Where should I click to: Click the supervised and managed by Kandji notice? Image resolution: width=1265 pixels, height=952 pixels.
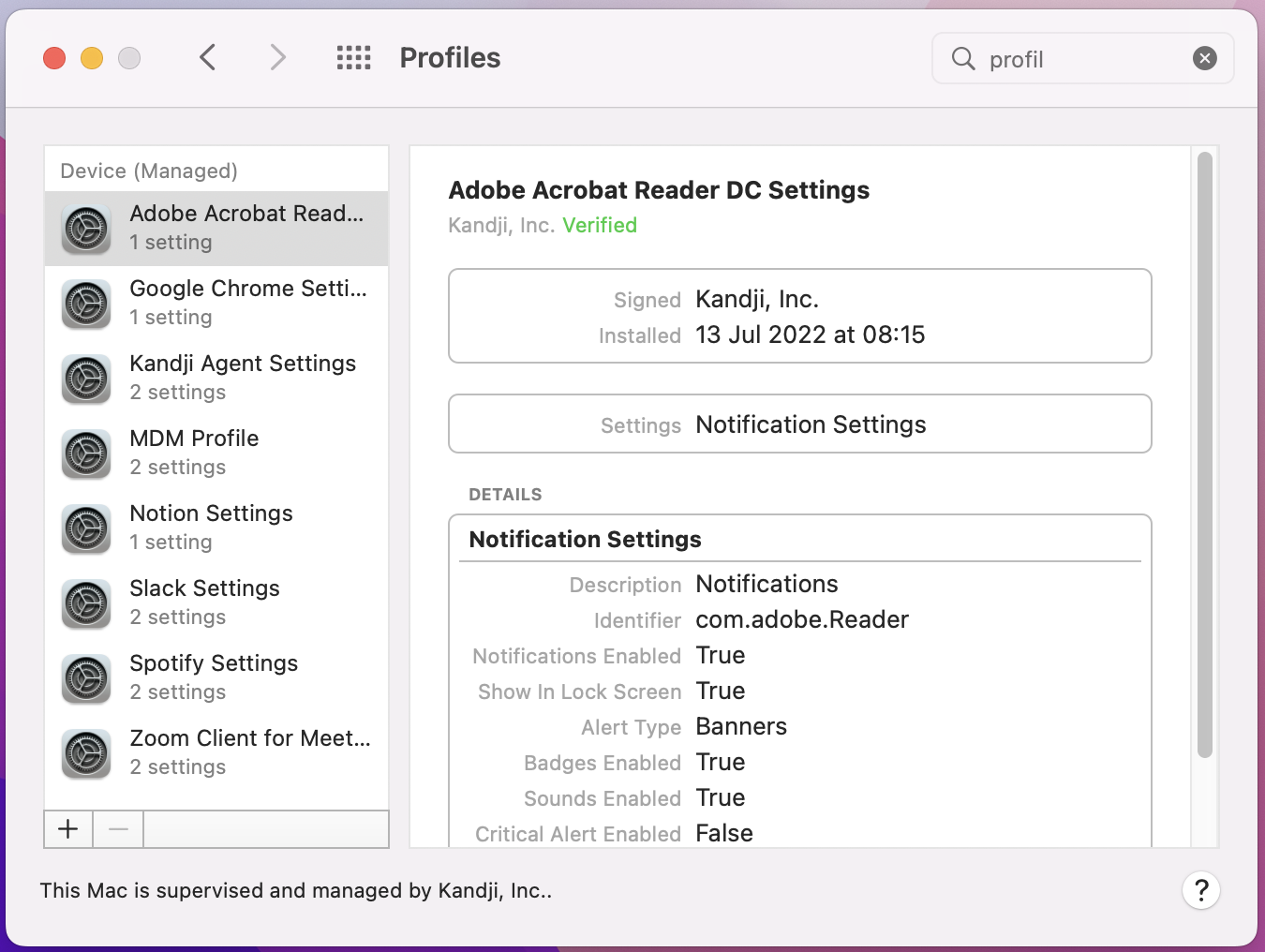tap(296, 890)
